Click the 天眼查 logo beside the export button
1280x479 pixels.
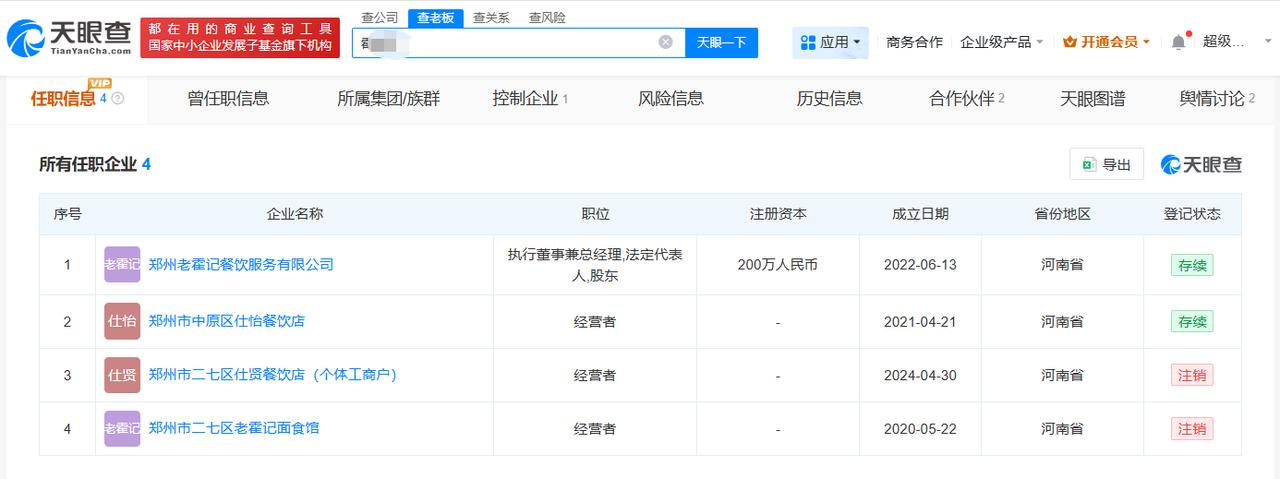pos(1201,165)
